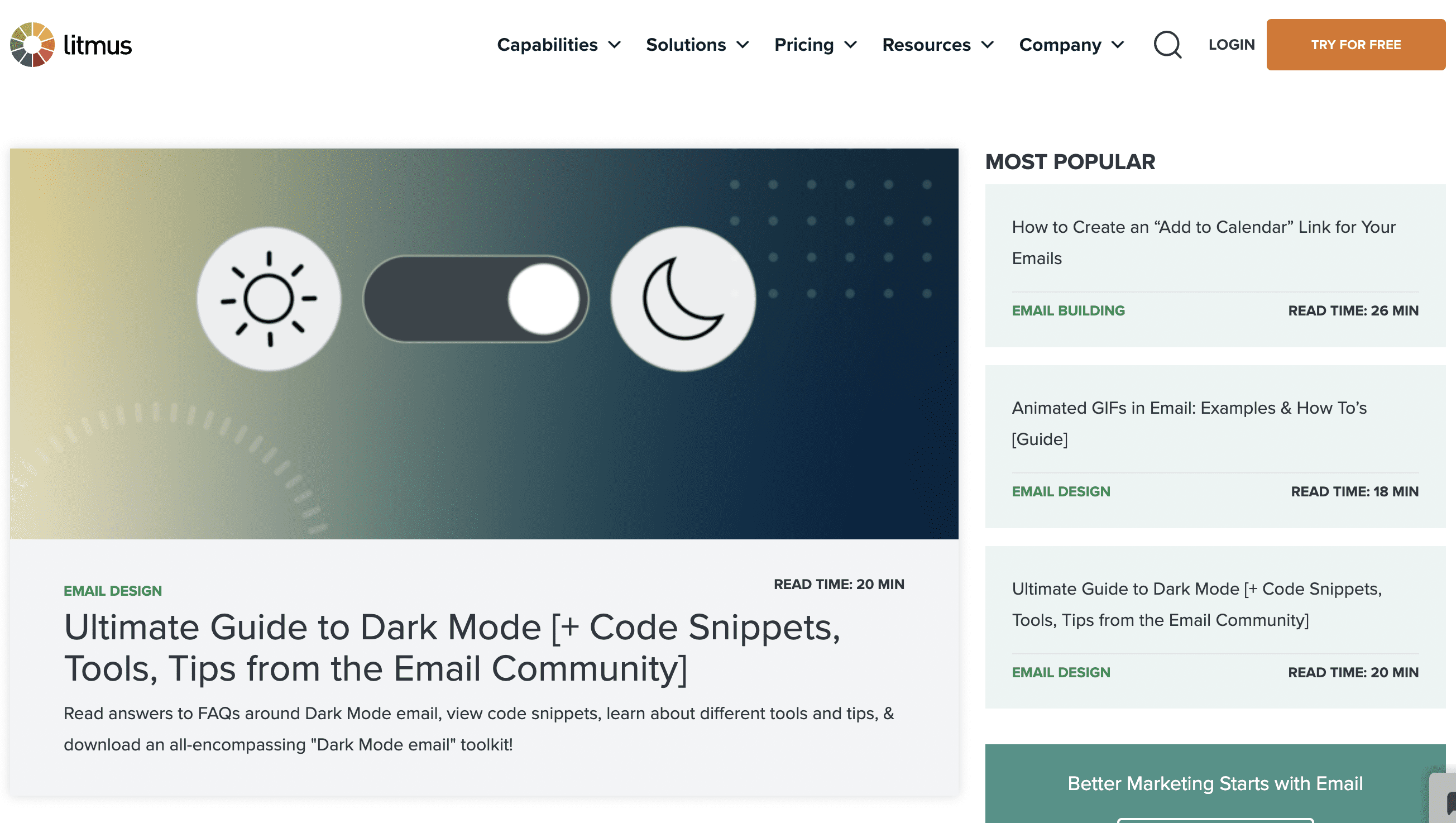Image resolution: width=1456 pixels, height=823 pixels.
Task: Click Ultimate Guide Dark Mode sidebar entry
Action: pyautogui.click(x=1197, y=604)
